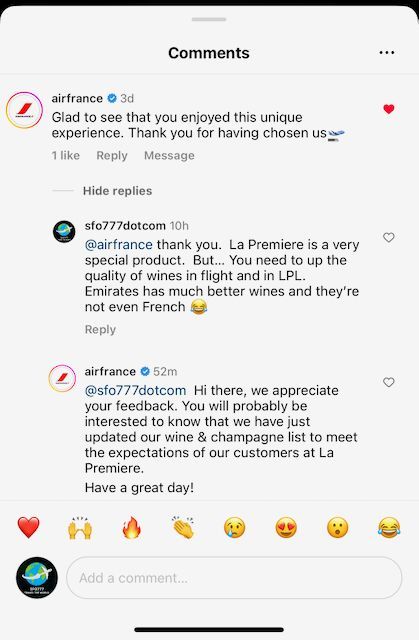Insert the fire emoji
Image resolution: width=419 pixels, height=640 pixels.
132,527
